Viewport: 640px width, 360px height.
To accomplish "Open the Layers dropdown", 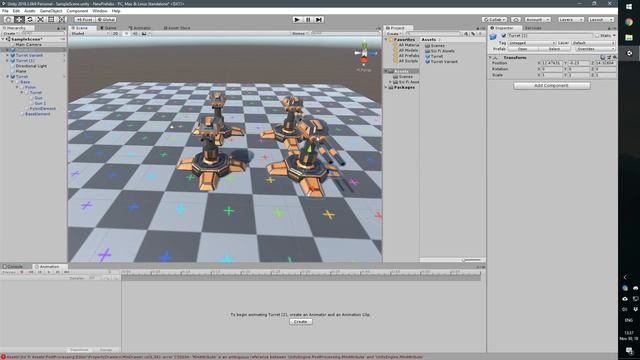I will click(x=571, y=20).
